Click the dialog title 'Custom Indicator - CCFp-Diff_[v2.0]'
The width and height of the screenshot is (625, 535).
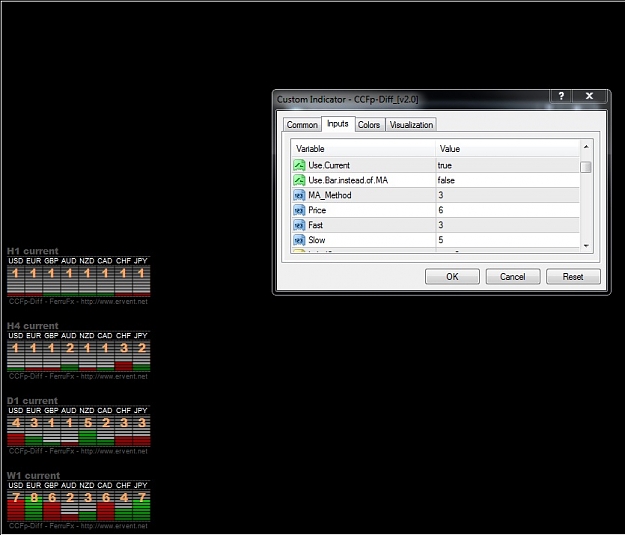pyautogui.click(x=348, y=99)
